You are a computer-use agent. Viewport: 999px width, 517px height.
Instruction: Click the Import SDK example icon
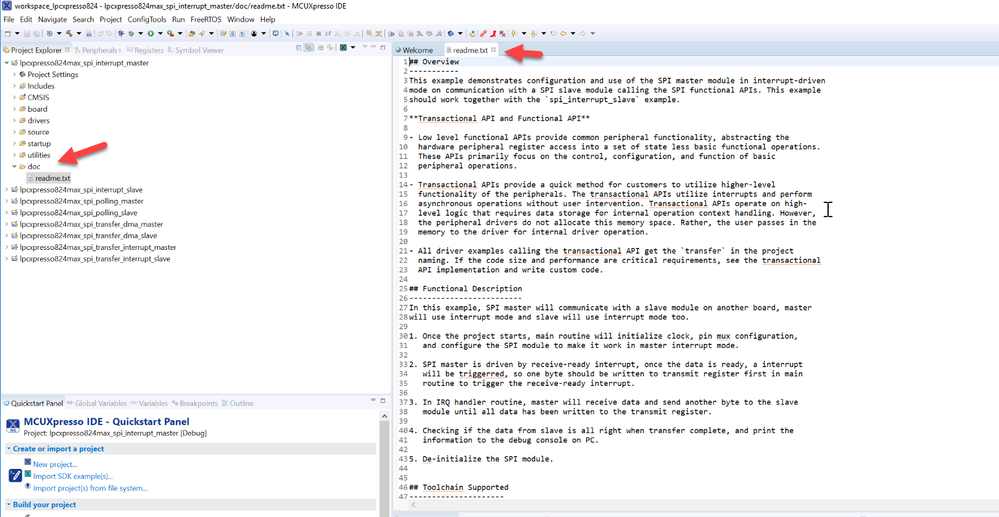[x=27, y=474]
